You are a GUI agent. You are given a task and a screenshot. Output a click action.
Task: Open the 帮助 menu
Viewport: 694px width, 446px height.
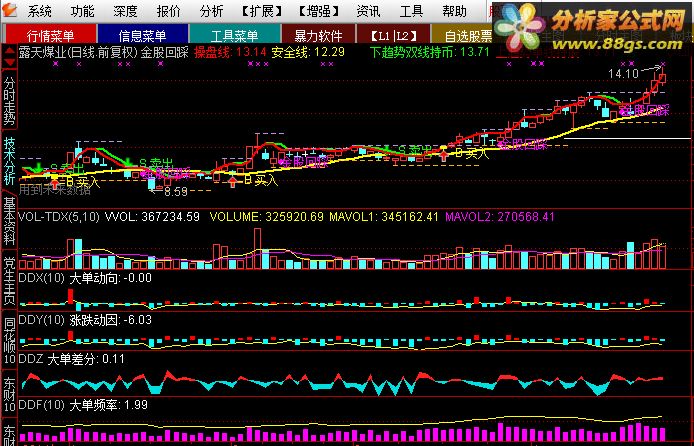455,11
